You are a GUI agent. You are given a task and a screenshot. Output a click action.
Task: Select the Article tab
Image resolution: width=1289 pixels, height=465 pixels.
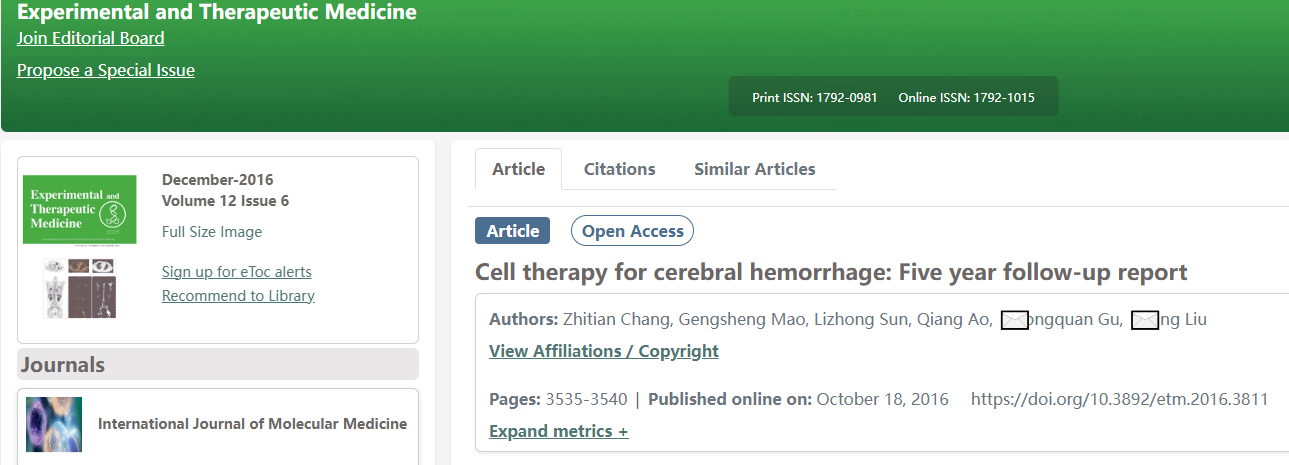click(x=518, y=169)
